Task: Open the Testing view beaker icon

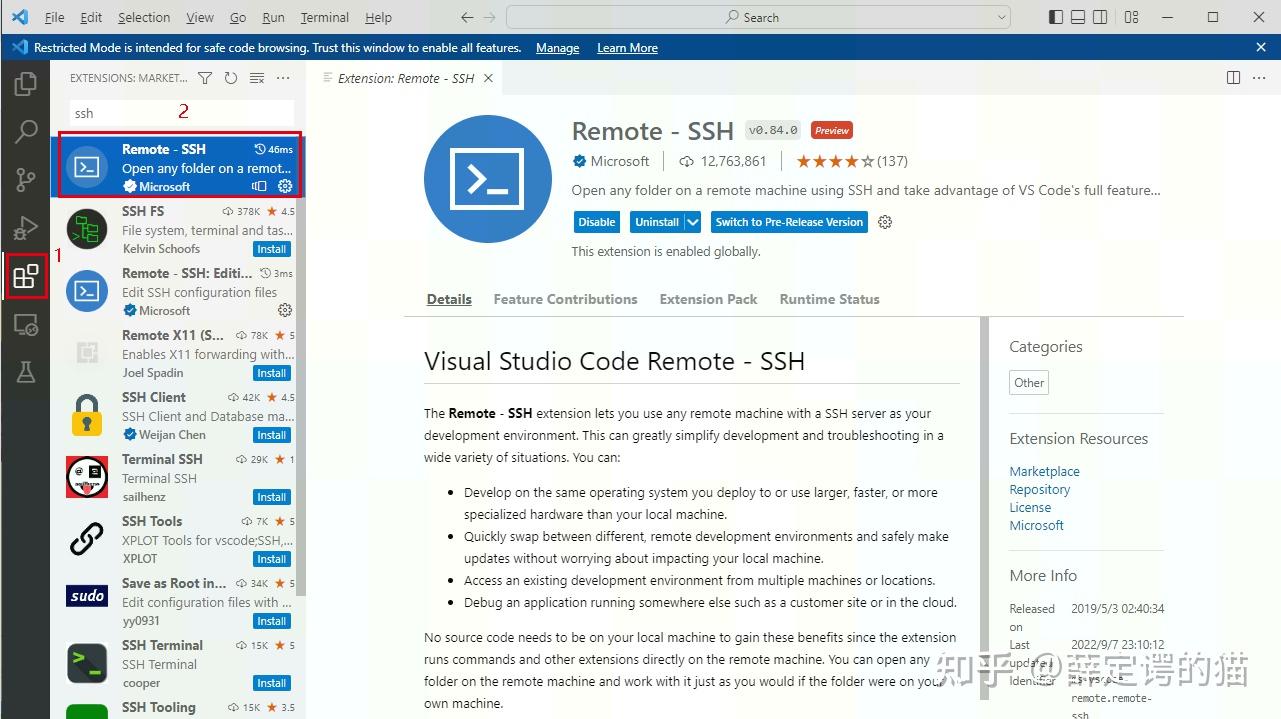Action: tap(26, 372)
